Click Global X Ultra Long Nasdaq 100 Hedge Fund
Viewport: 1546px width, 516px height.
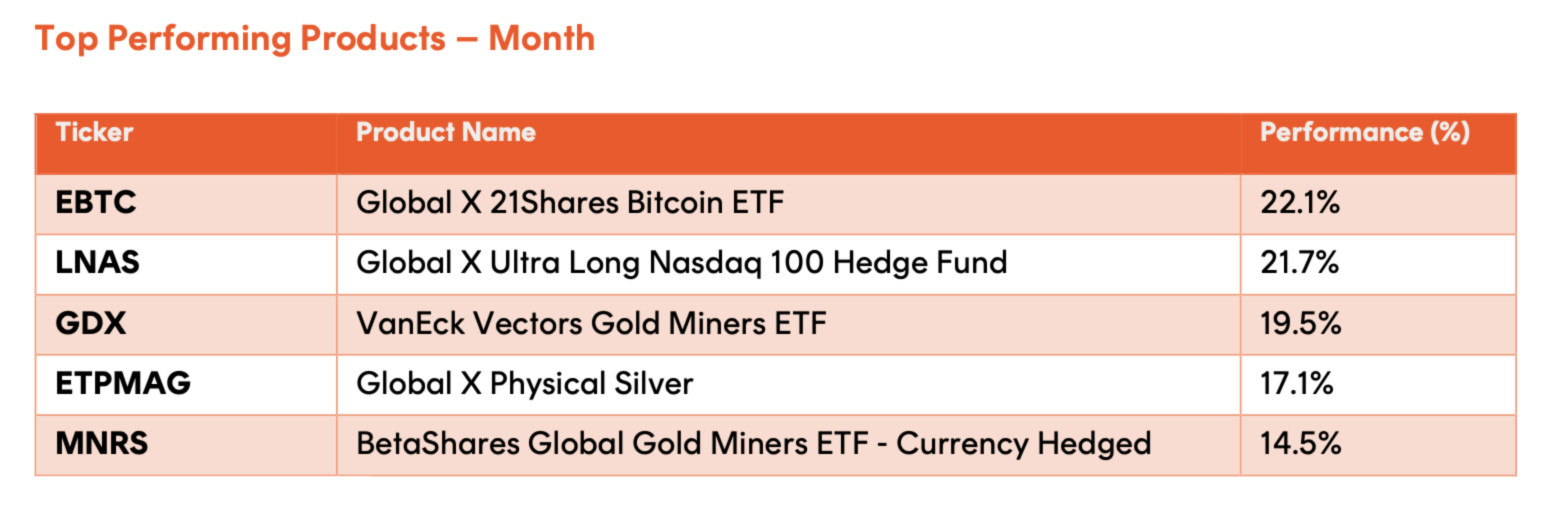pyautogui.click(x=682, y=264)
